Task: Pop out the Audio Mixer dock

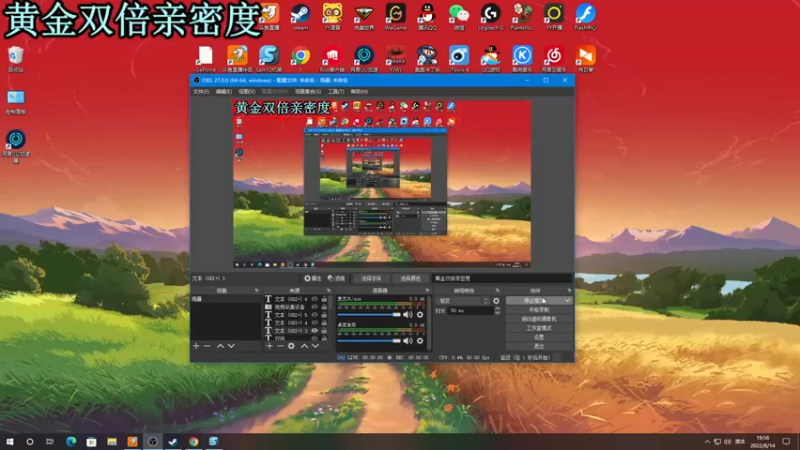Action: [x=428, y=290]
